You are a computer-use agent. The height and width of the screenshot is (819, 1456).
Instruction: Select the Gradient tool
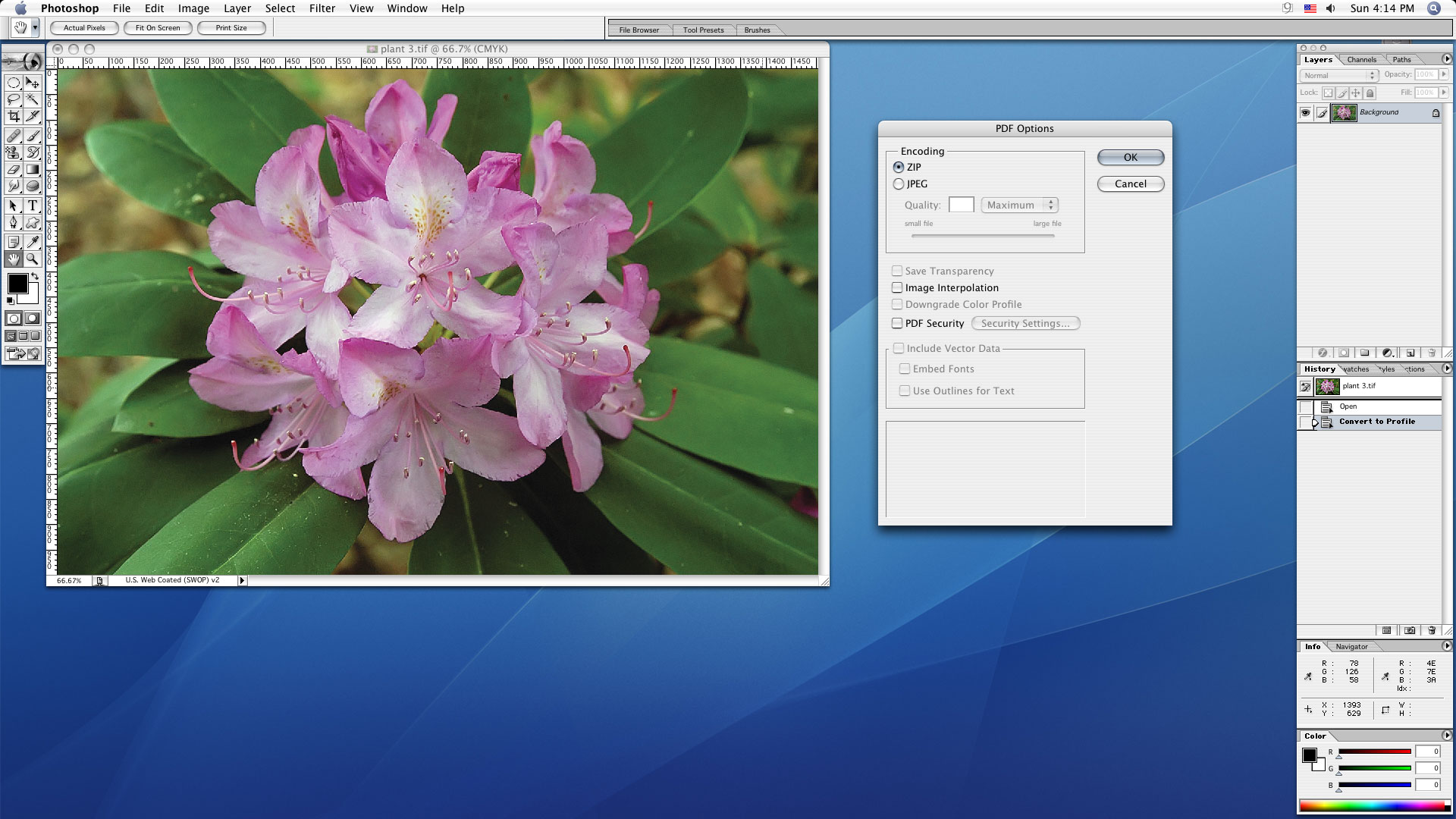pos(33,170)
